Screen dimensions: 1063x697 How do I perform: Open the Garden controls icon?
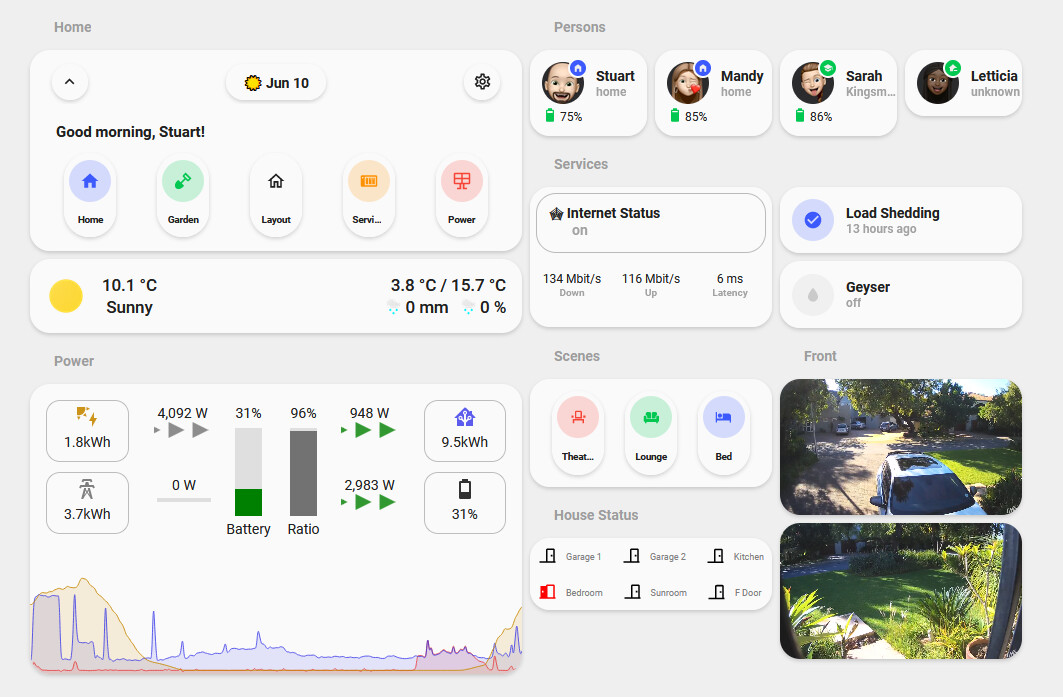point(183,181)
